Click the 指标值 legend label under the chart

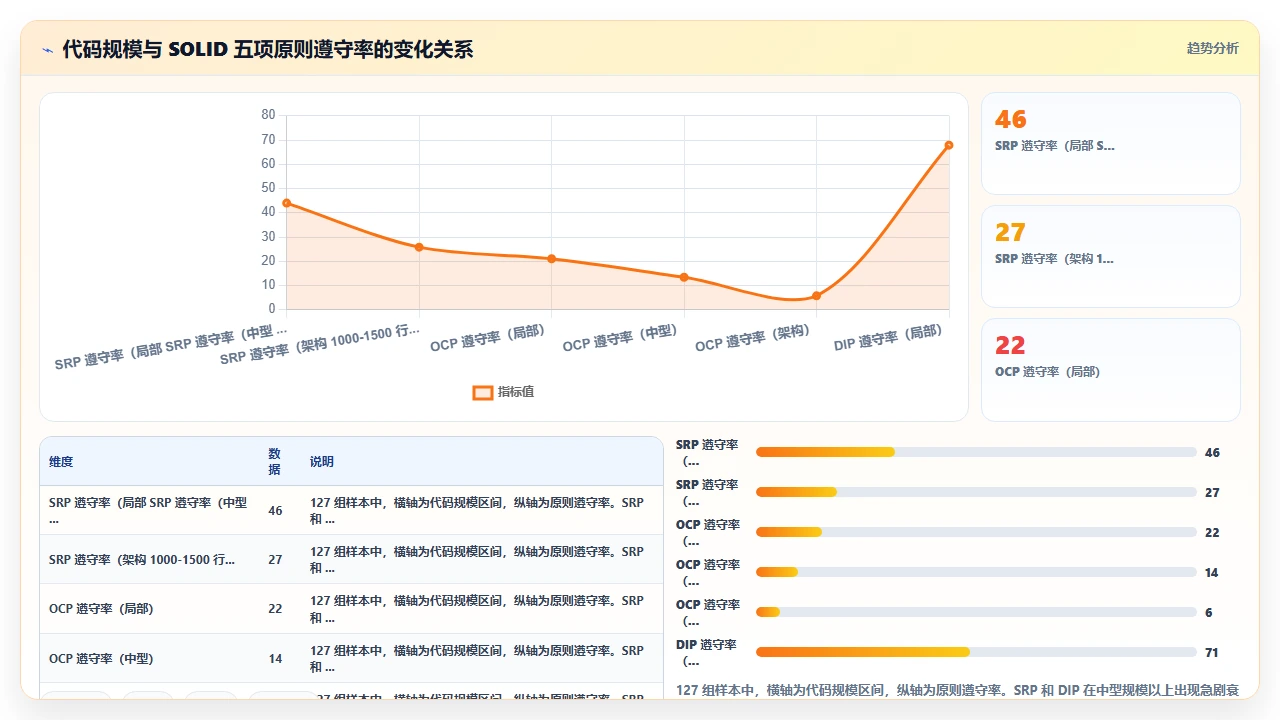[516, 392]
